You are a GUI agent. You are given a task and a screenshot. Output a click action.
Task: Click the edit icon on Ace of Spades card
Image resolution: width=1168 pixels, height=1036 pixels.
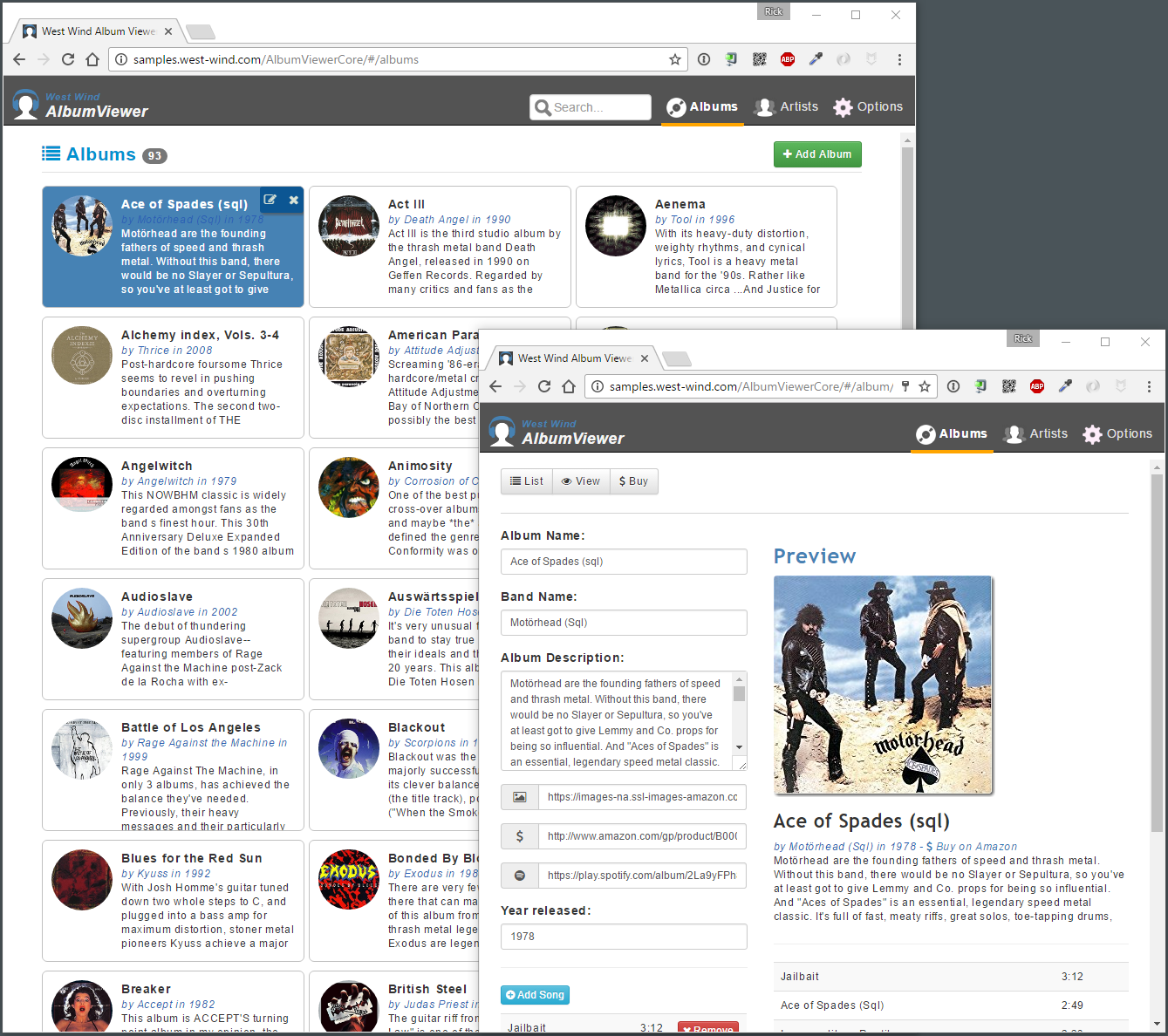pos(270,200)
